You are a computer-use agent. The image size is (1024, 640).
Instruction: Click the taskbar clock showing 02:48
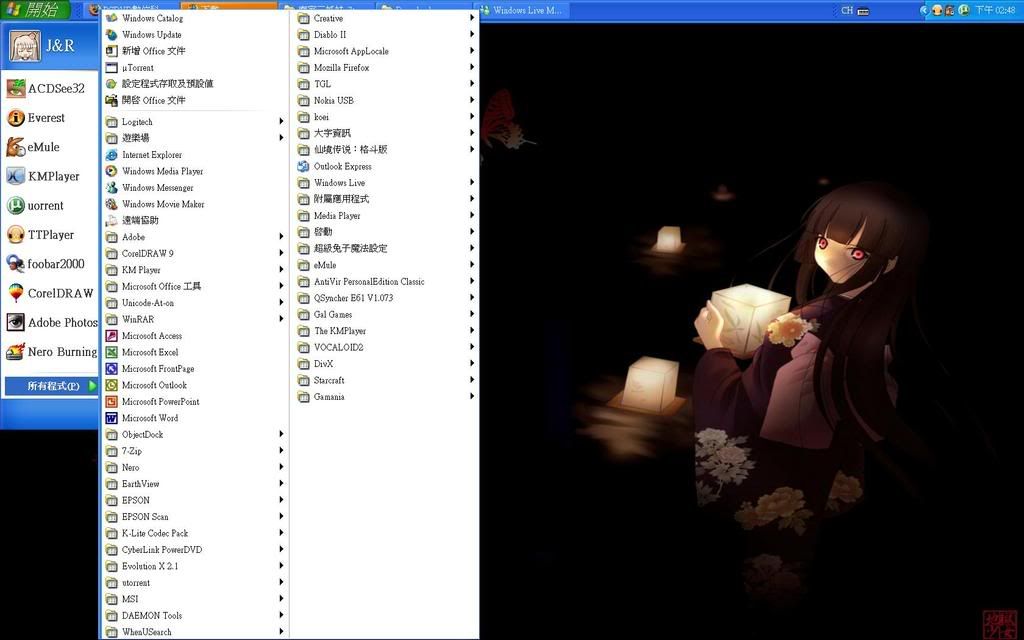(x=996, y=10)
